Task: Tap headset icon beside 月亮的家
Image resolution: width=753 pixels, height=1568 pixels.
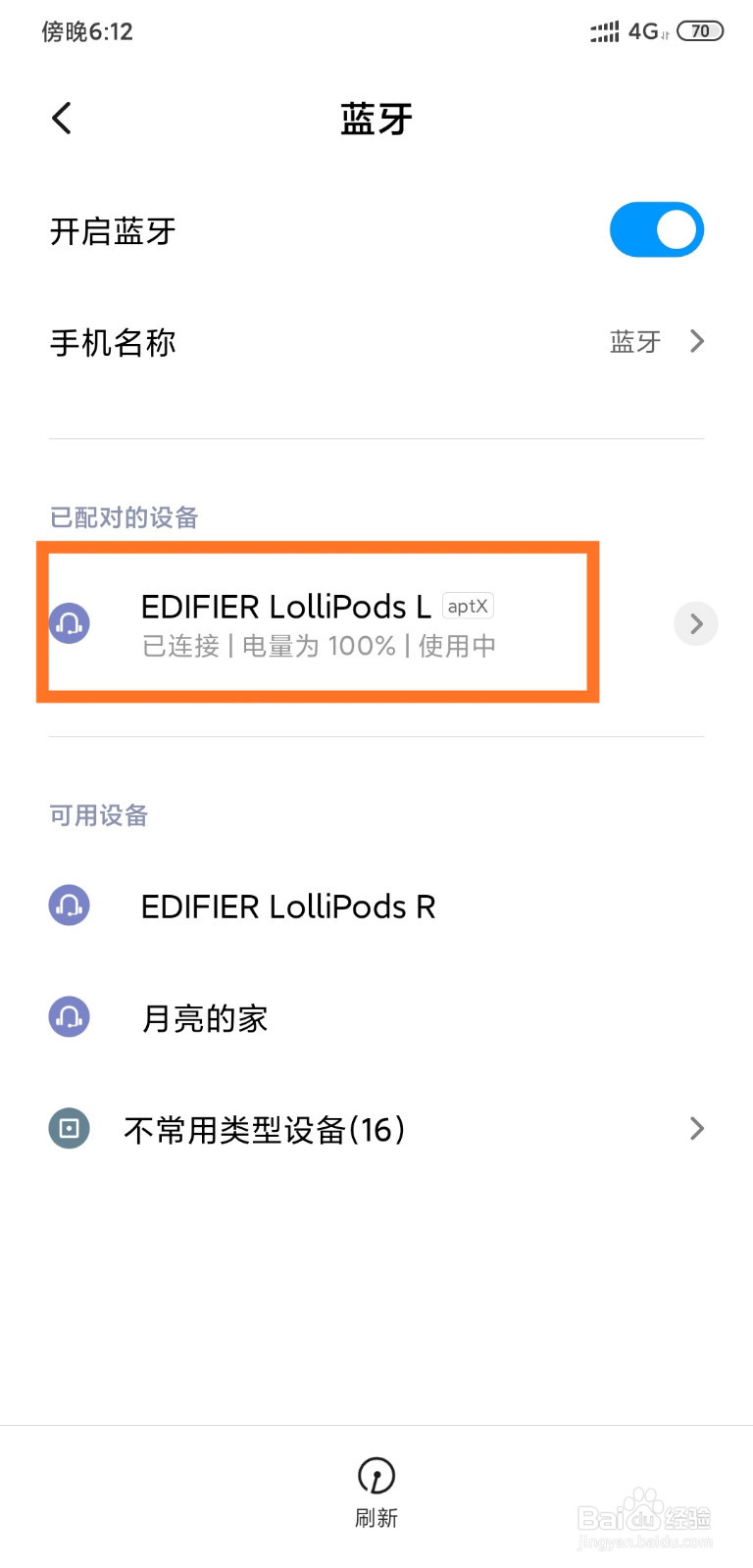Action: pyautogui.click(x=70, y=1017)
